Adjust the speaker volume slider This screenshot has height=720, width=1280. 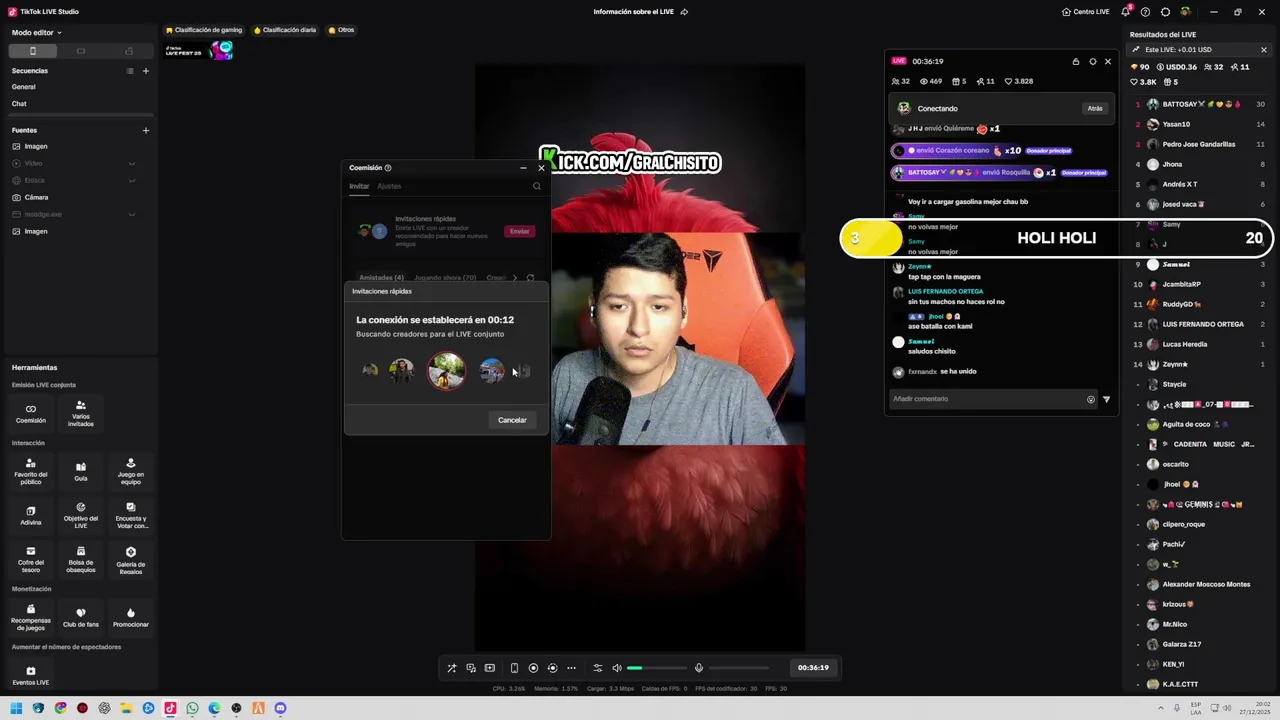657,668
